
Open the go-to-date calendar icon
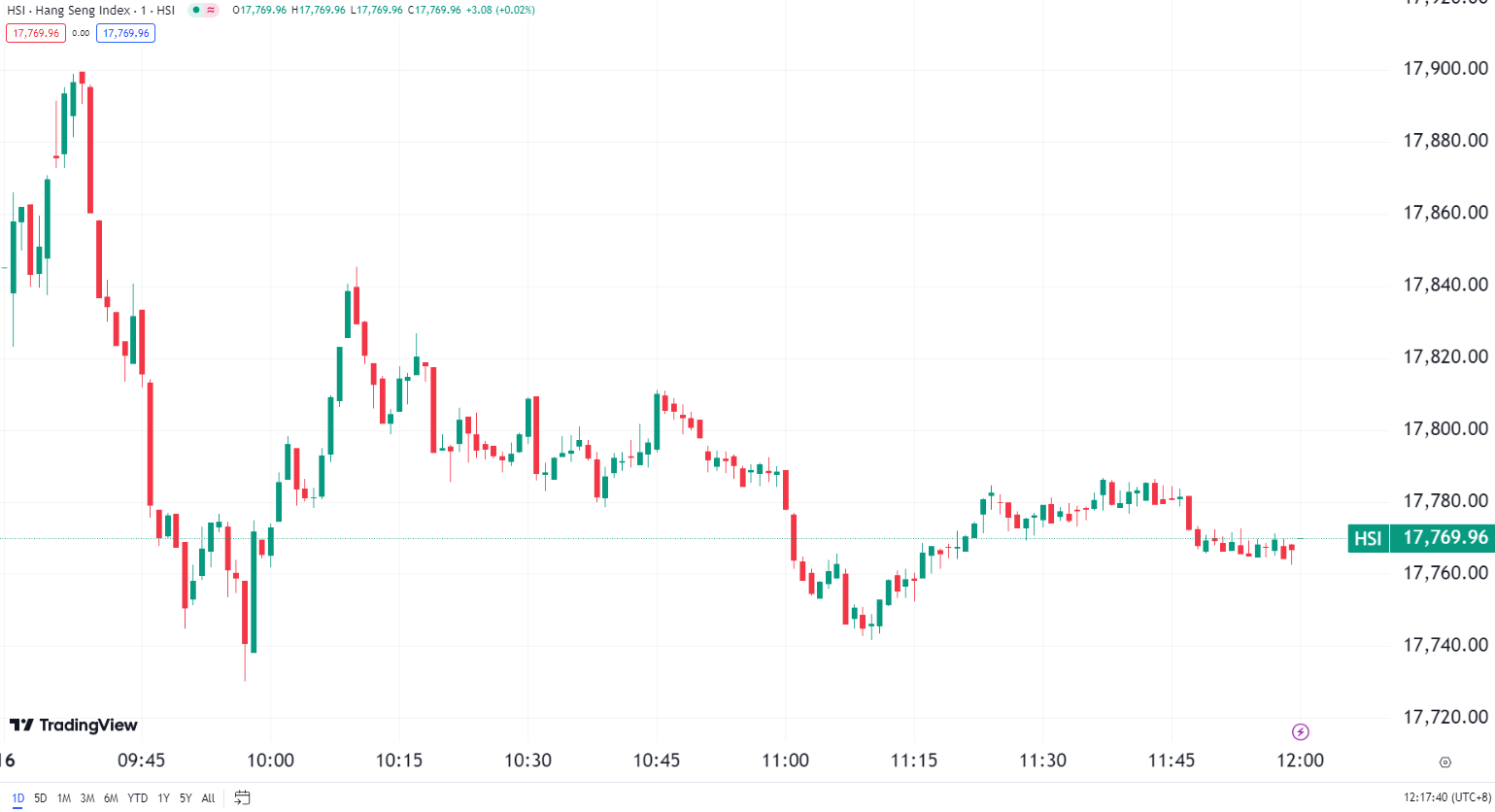[x=240, y=796]
